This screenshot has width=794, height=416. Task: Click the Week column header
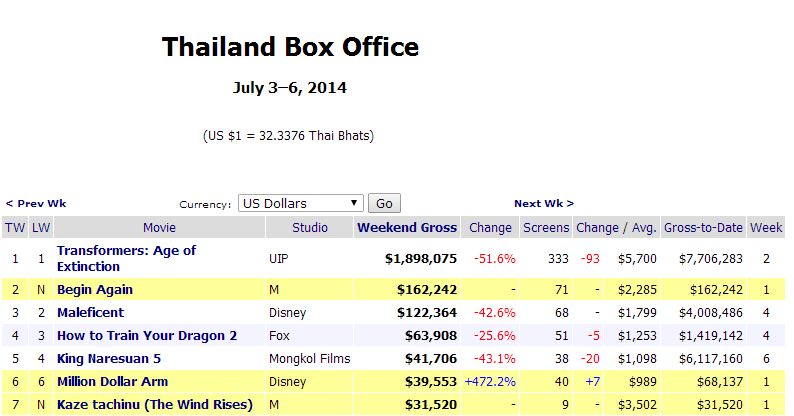click(767, 227)
